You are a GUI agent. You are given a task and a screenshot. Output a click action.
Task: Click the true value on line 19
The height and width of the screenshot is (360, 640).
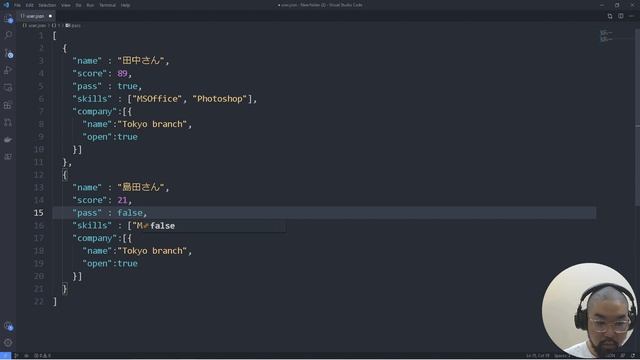pos(127,263)
